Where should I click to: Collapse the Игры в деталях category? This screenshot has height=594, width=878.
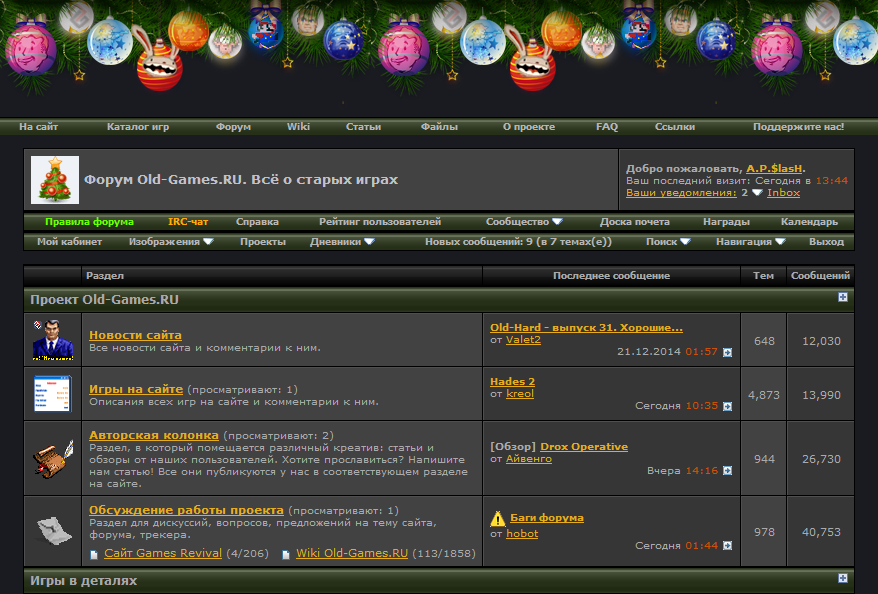click(x=843, y=578)
